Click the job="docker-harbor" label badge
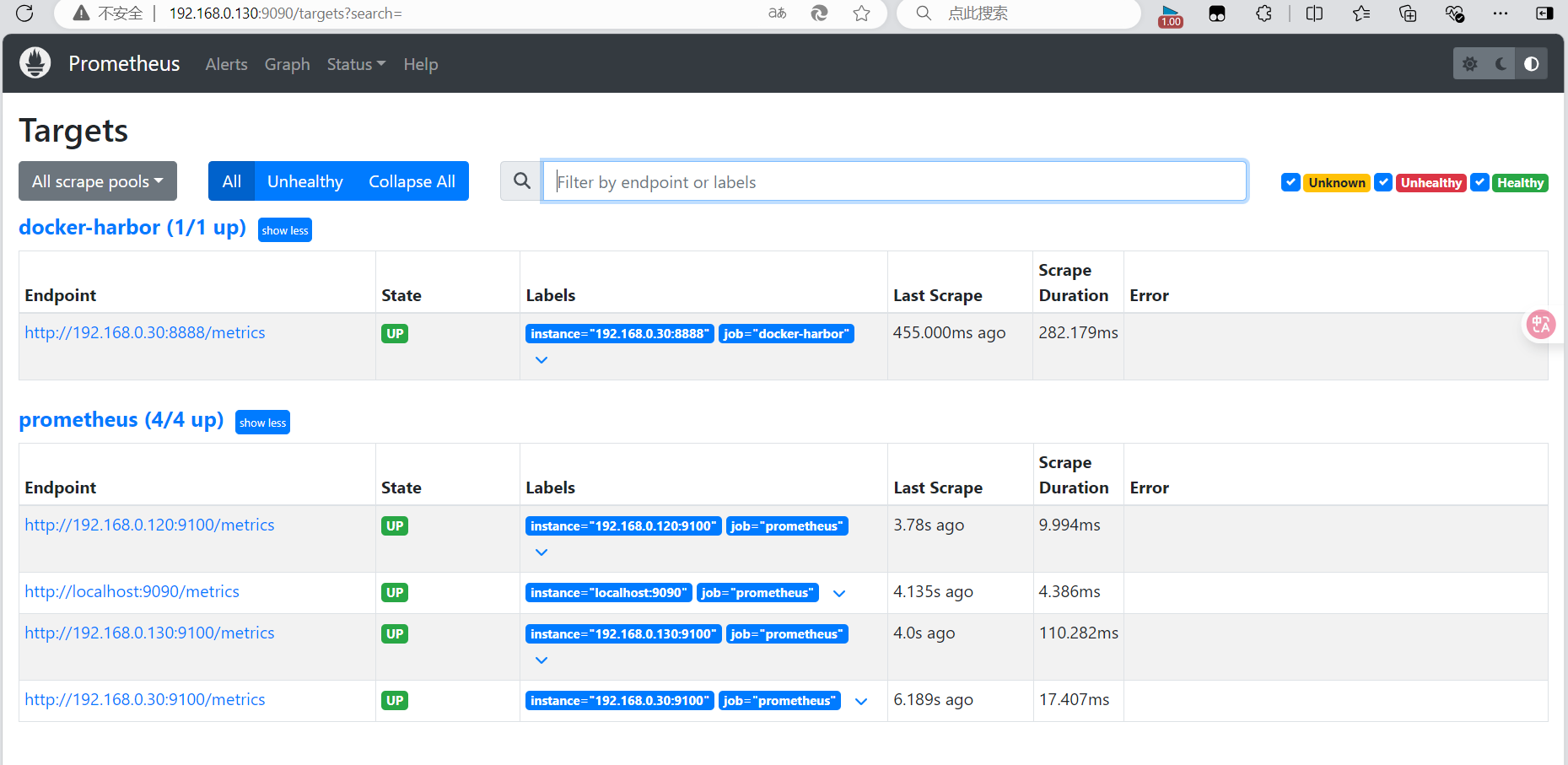1568x765 pixels. 786,334
